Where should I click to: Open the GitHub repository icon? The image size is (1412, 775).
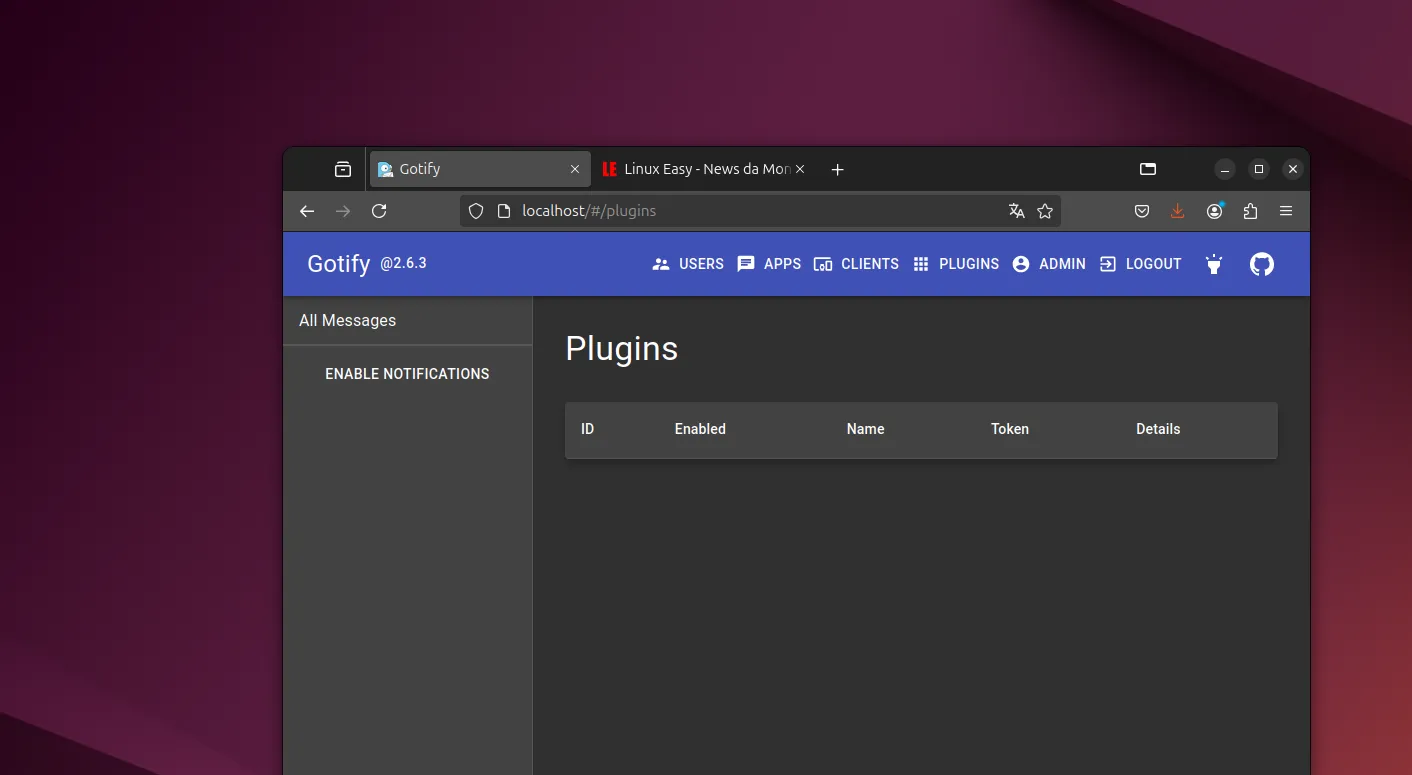[1262, 264]
